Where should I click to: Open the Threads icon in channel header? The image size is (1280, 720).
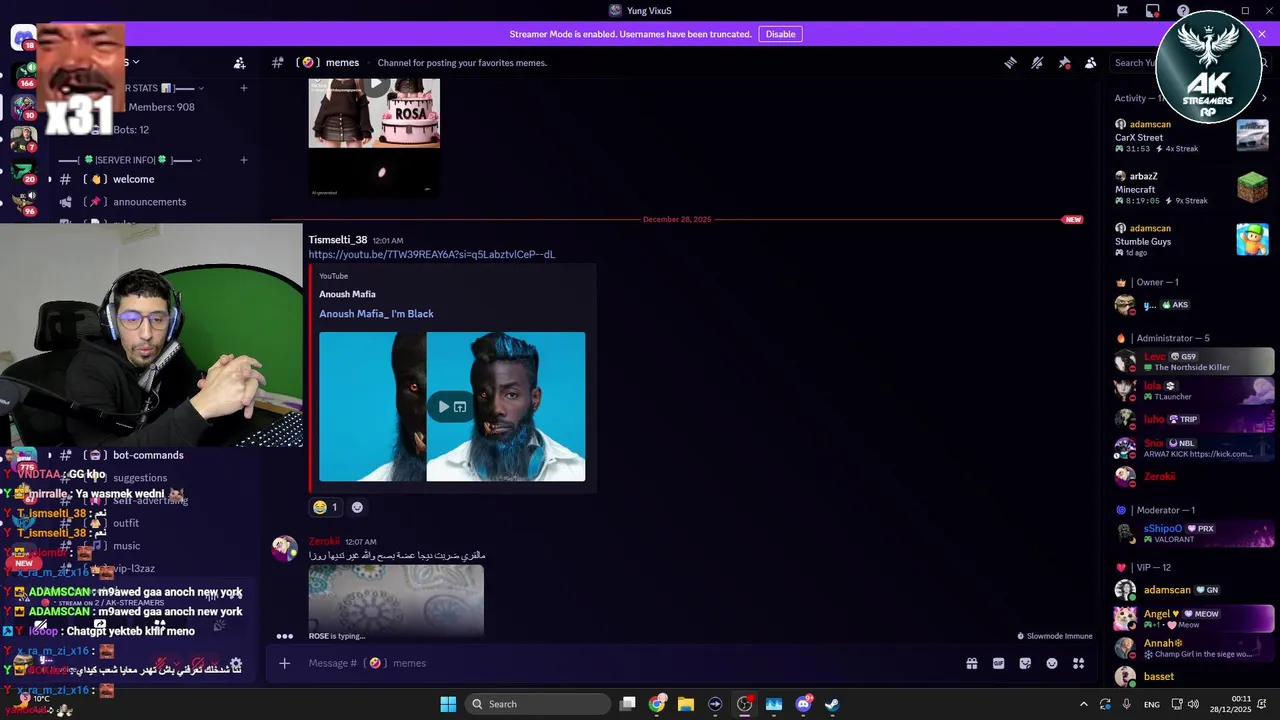(1010, 63)
